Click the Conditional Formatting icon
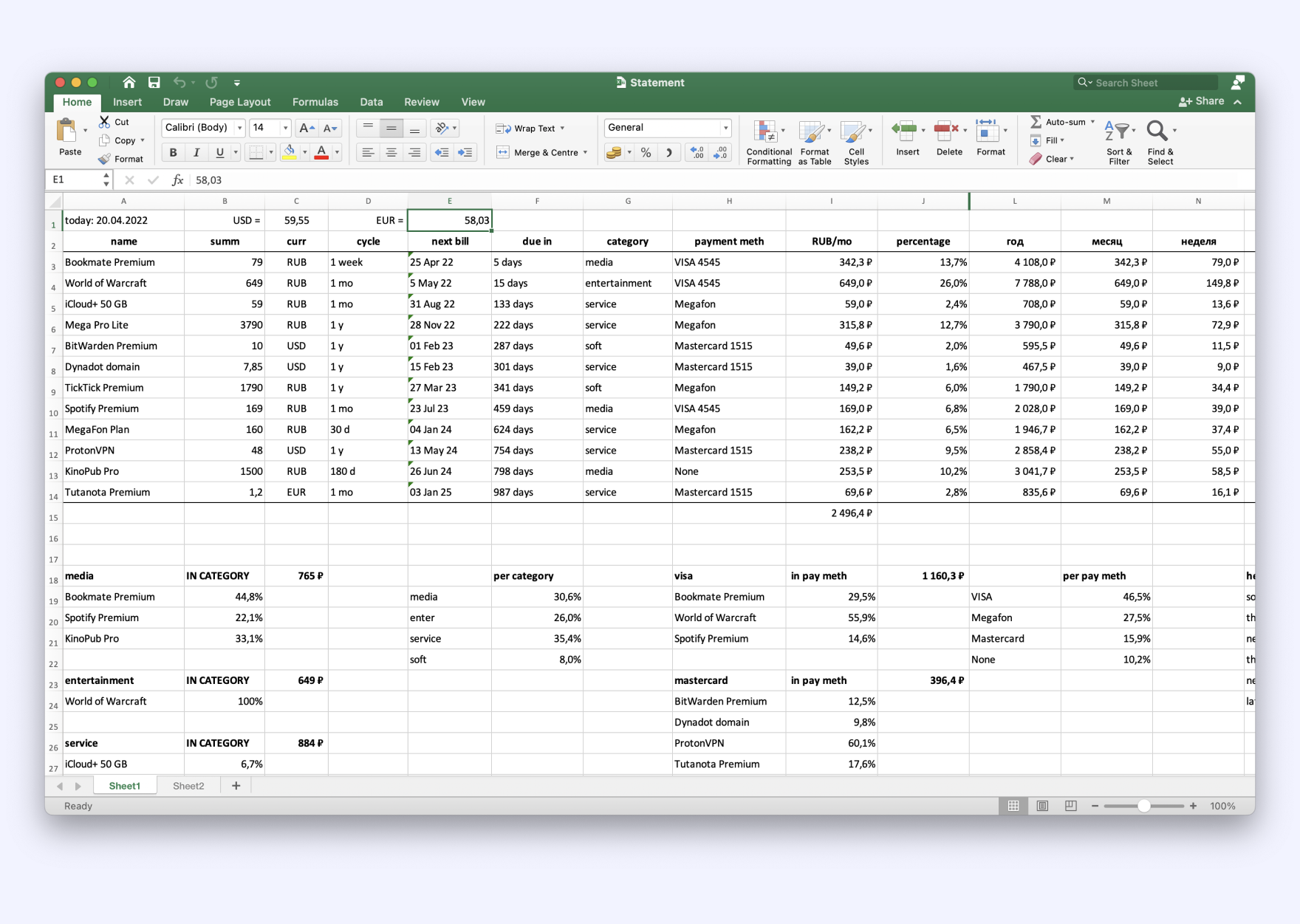The height and width of the screenshot is (924, 1300). (765, 132)
